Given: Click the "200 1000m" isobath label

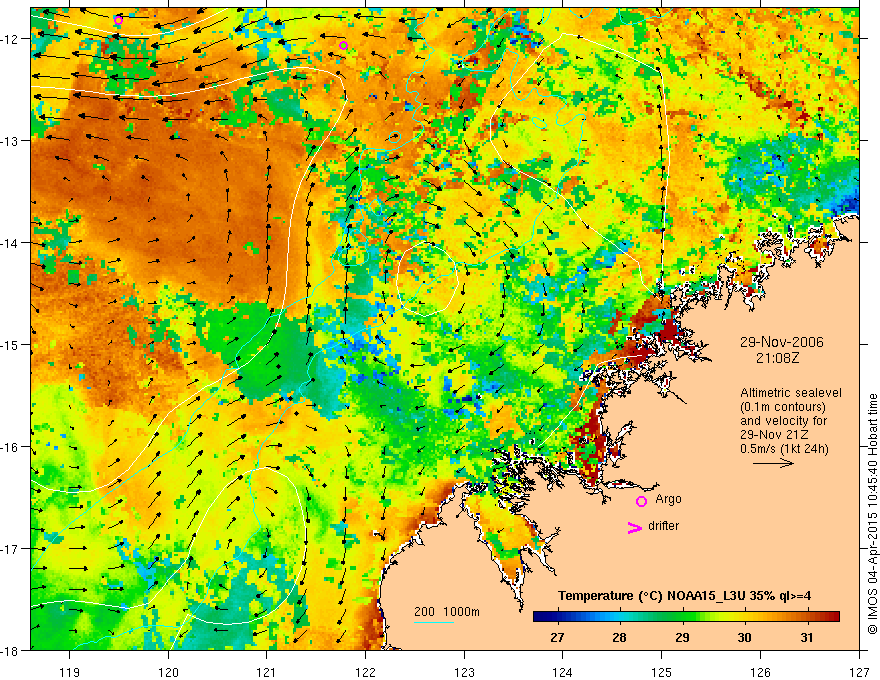Looking at the screenshot, I should [x=447, y=612].
